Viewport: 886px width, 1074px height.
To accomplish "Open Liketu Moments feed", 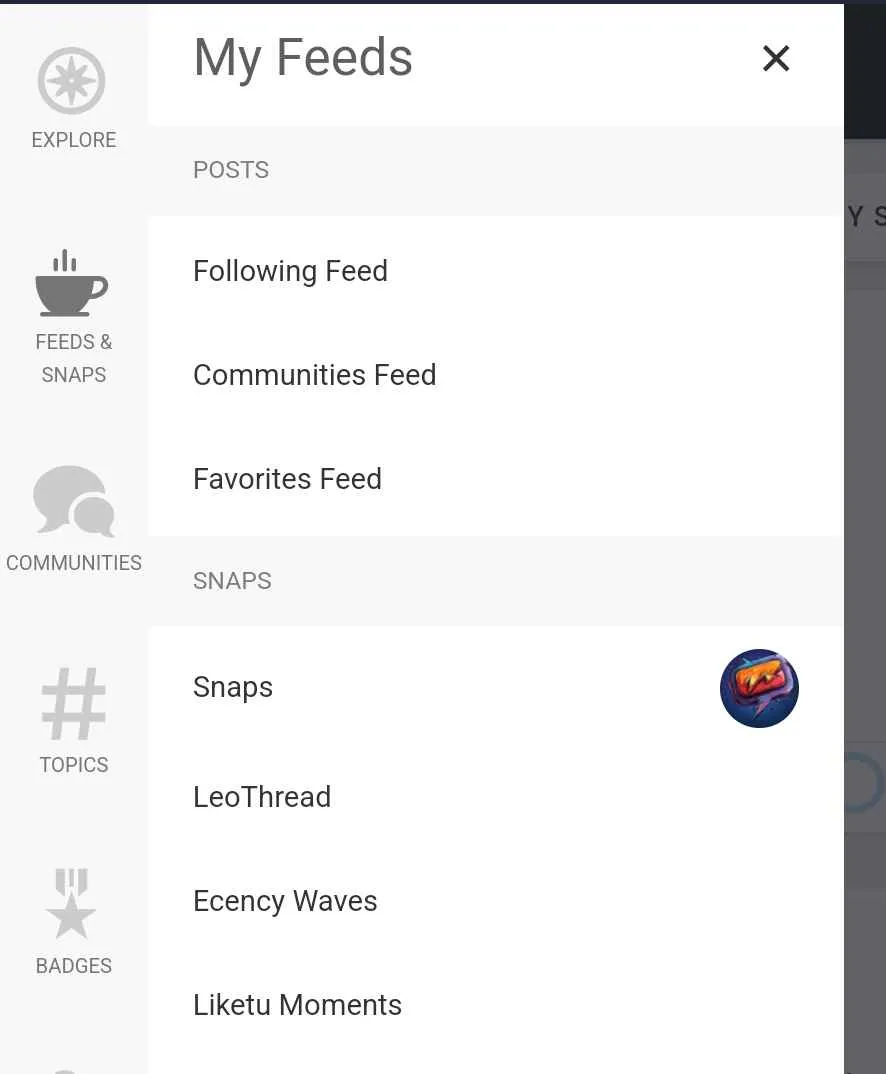I will 496,1005.
